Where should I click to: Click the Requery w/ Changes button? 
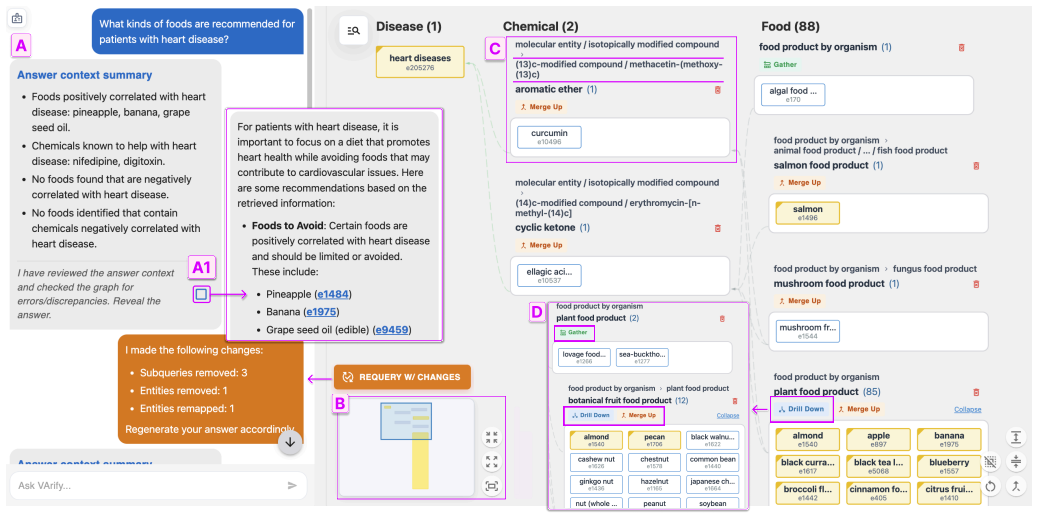(402, 377)
